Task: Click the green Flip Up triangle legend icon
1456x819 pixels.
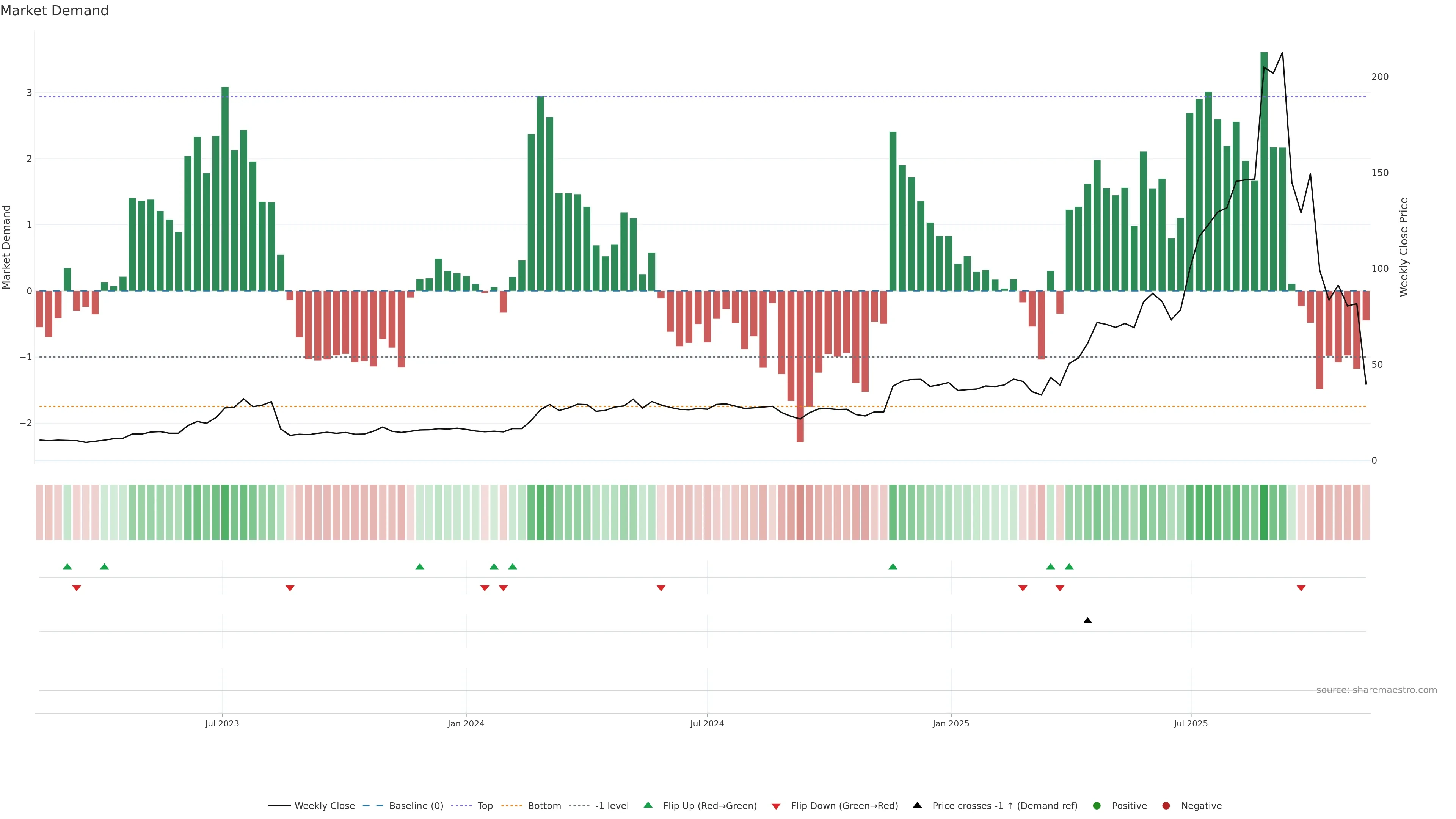Action: (x=648, y=805)
